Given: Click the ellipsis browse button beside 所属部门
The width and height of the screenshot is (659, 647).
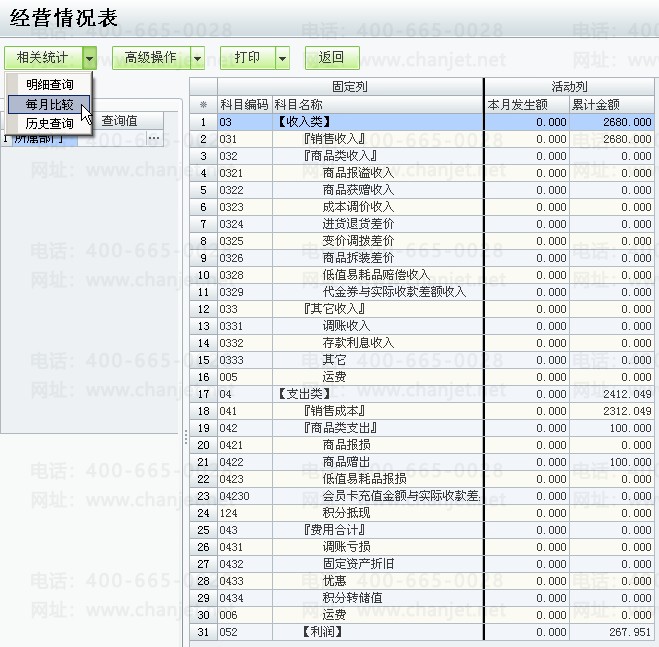Looking at the screenshot, I should click(154, 139).
